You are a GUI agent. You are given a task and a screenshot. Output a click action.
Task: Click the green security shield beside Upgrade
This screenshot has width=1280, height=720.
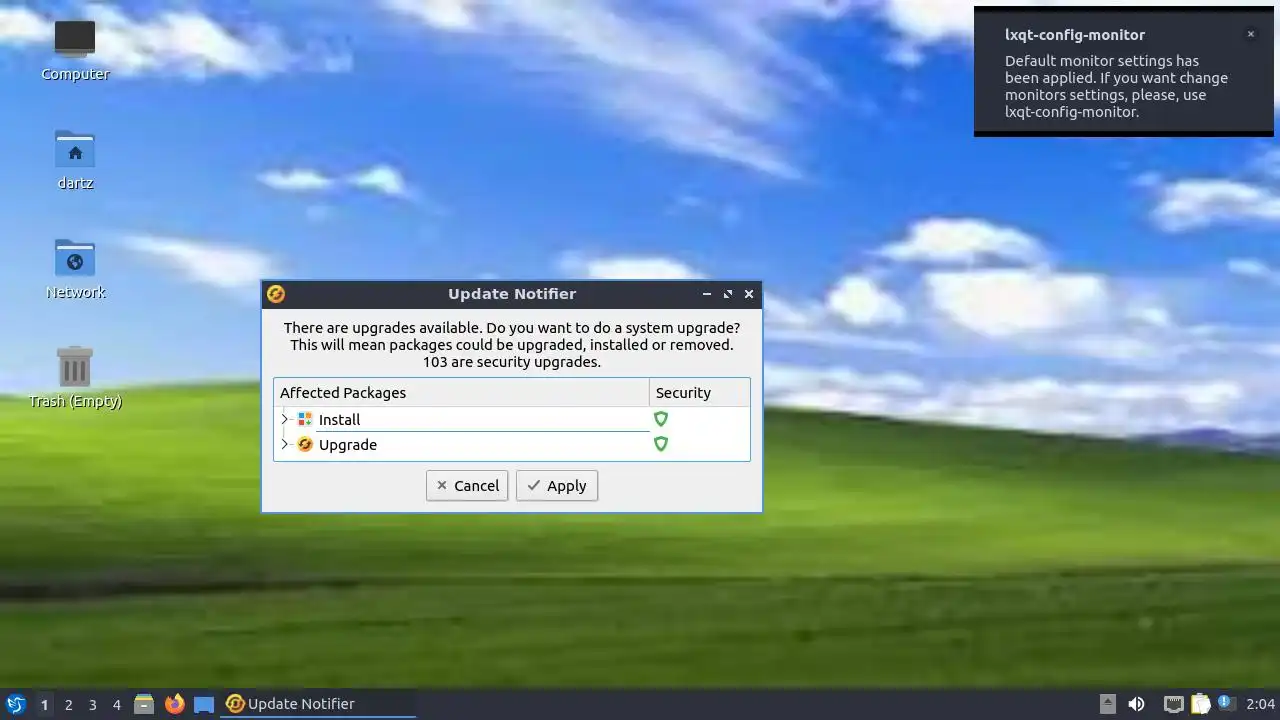pos(661,444)
